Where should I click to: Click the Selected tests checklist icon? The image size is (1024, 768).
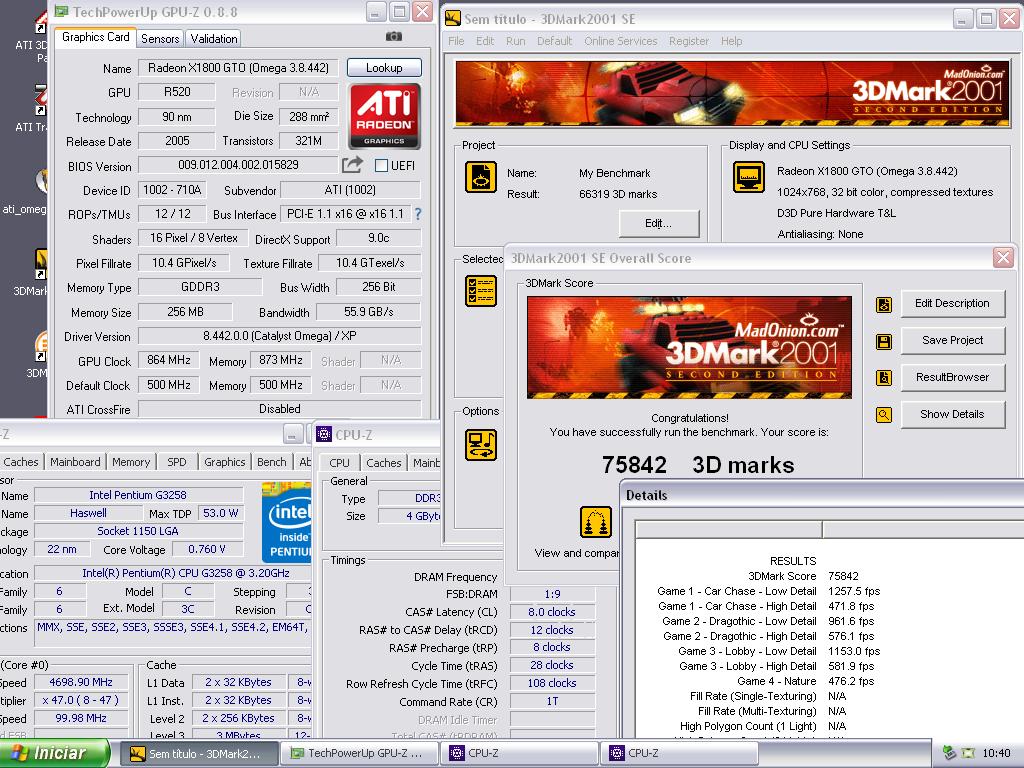click(481, 291)
